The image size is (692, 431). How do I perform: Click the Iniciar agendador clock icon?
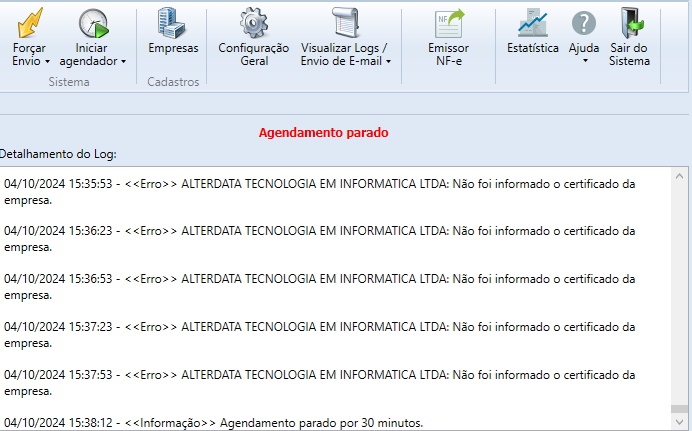point(94,23)
